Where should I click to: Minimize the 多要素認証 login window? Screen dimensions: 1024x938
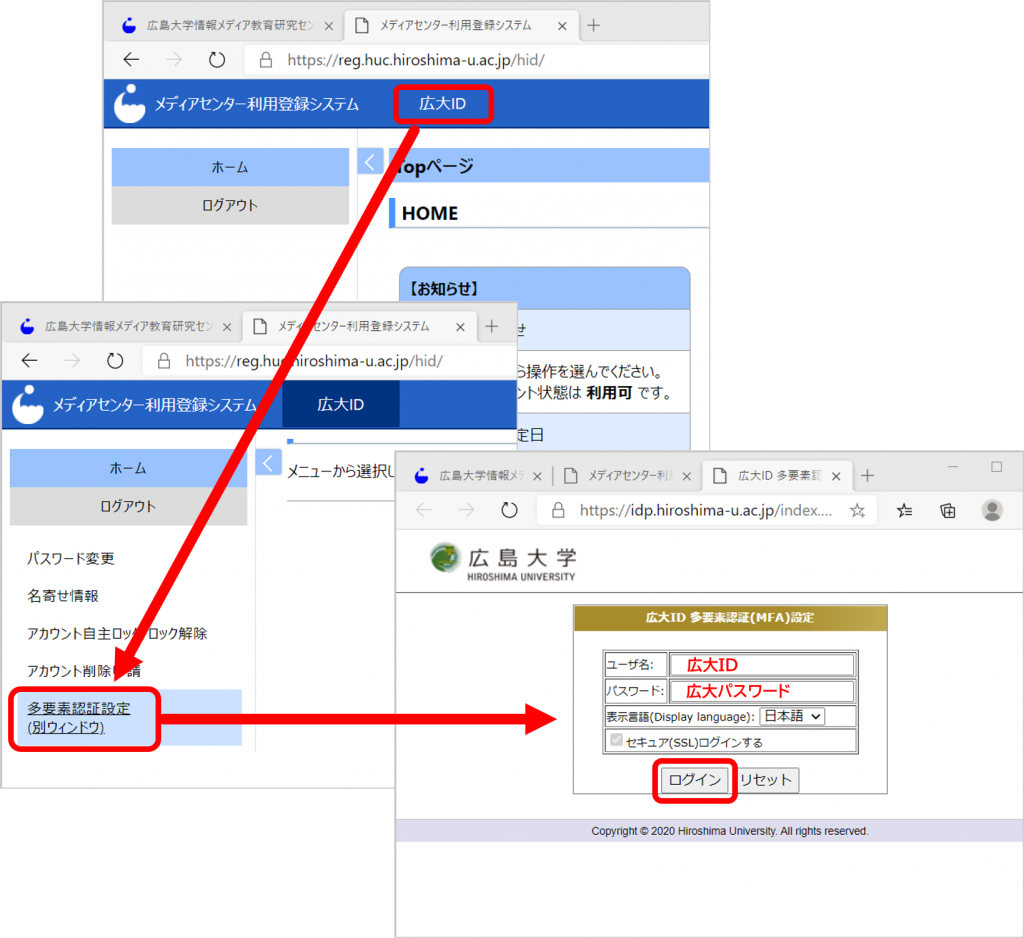[953, 467]
